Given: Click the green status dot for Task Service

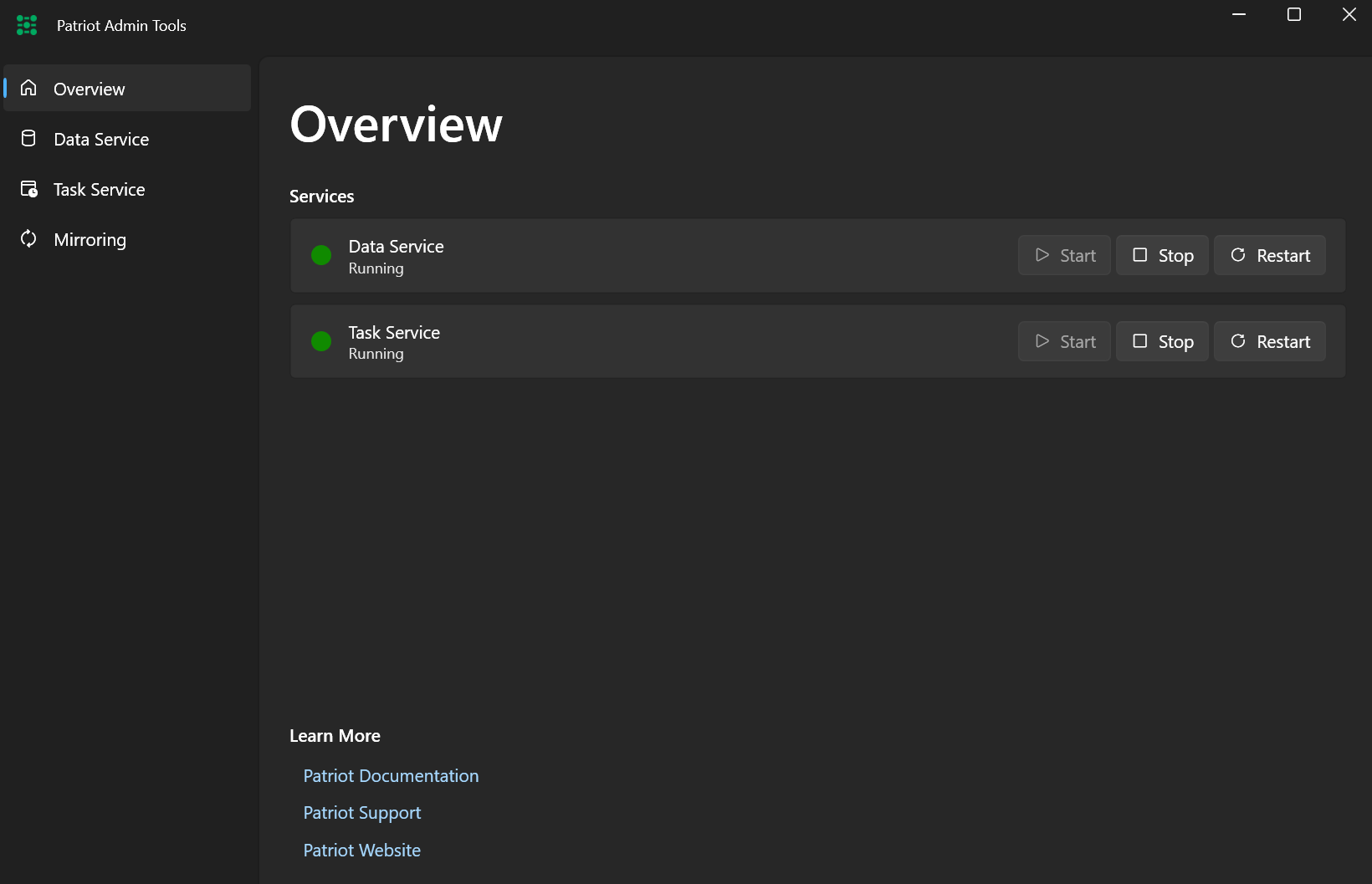Looking at the screenshot, I should click(321, 341).
